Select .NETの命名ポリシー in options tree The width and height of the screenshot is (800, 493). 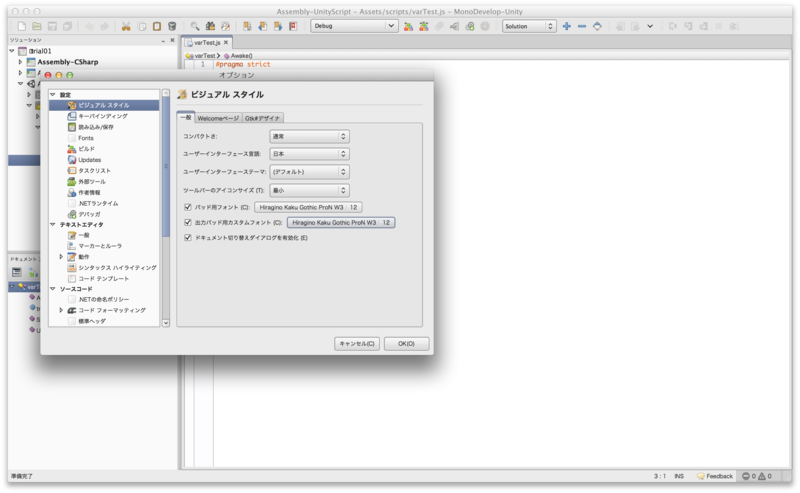click(x=104, y=300)
